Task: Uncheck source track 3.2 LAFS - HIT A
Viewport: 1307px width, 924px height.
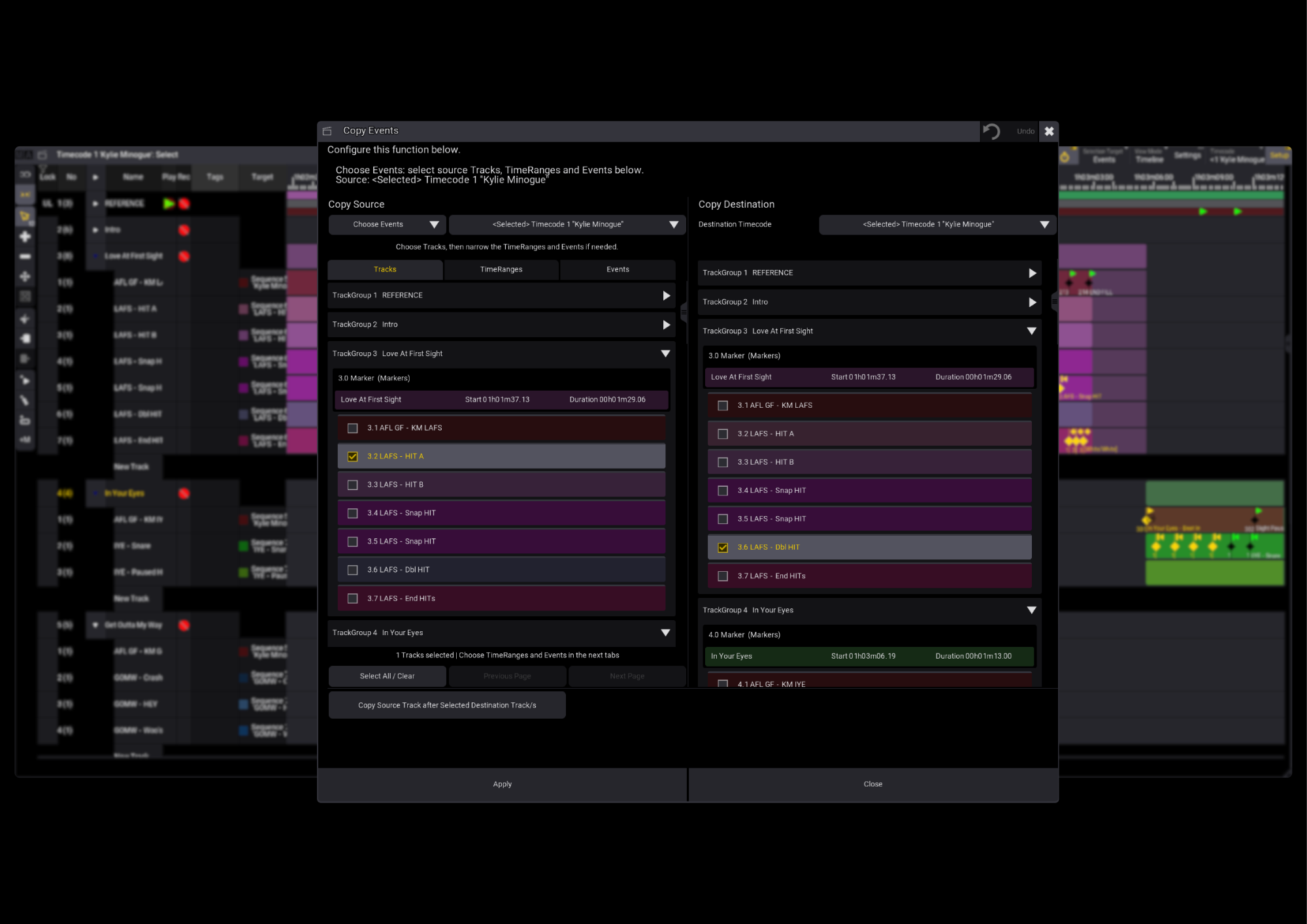Action: pos(353,457)
